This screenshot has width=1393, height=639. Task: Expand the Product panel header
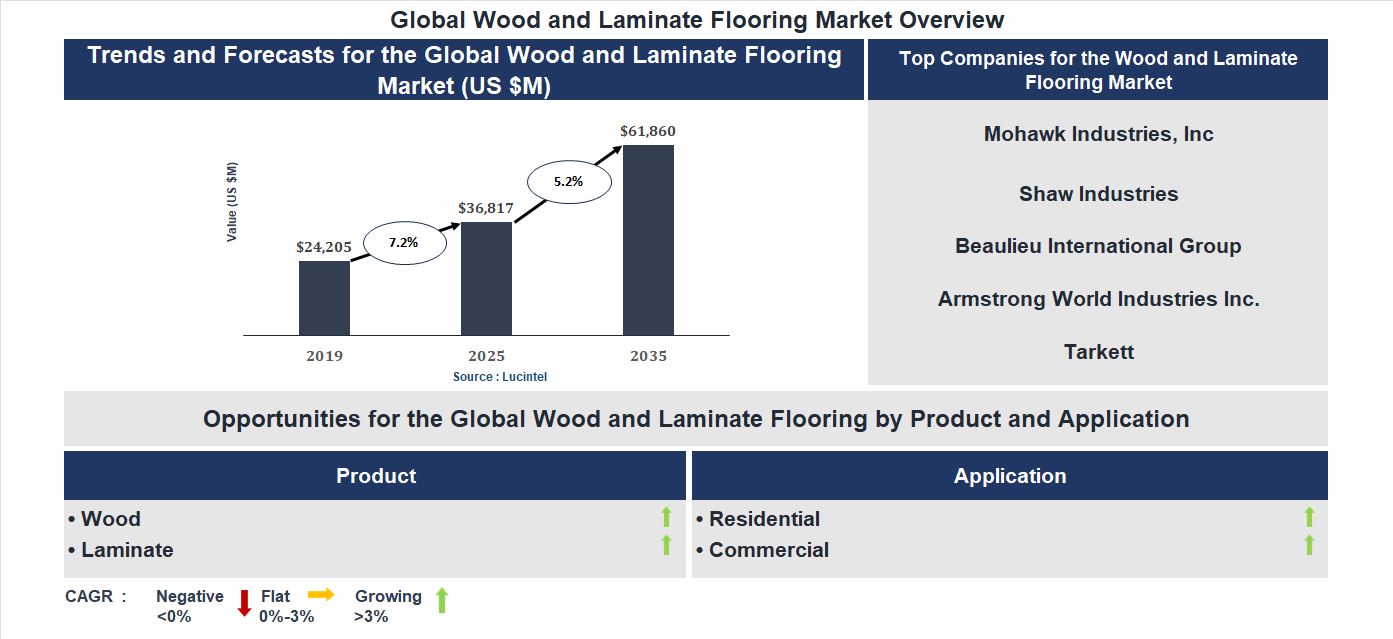(375, 476)
